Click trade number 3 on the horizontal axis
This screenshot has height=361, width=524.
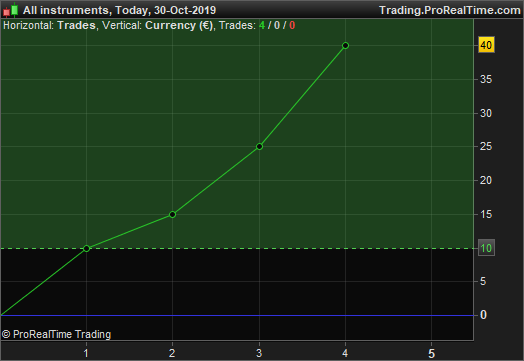259,353
